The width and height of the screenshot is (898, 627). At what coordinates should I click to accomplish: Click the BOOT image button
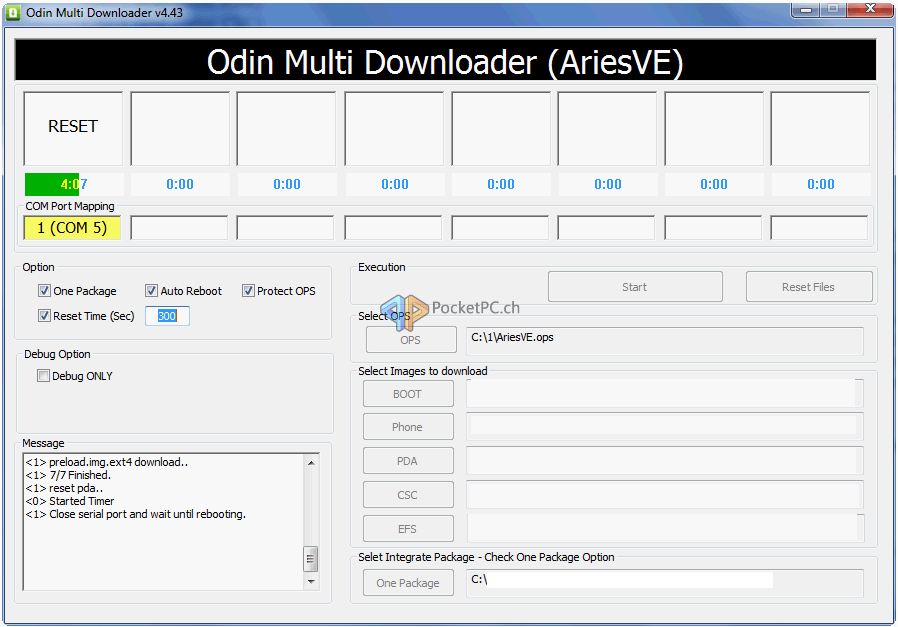coord(408,394)
